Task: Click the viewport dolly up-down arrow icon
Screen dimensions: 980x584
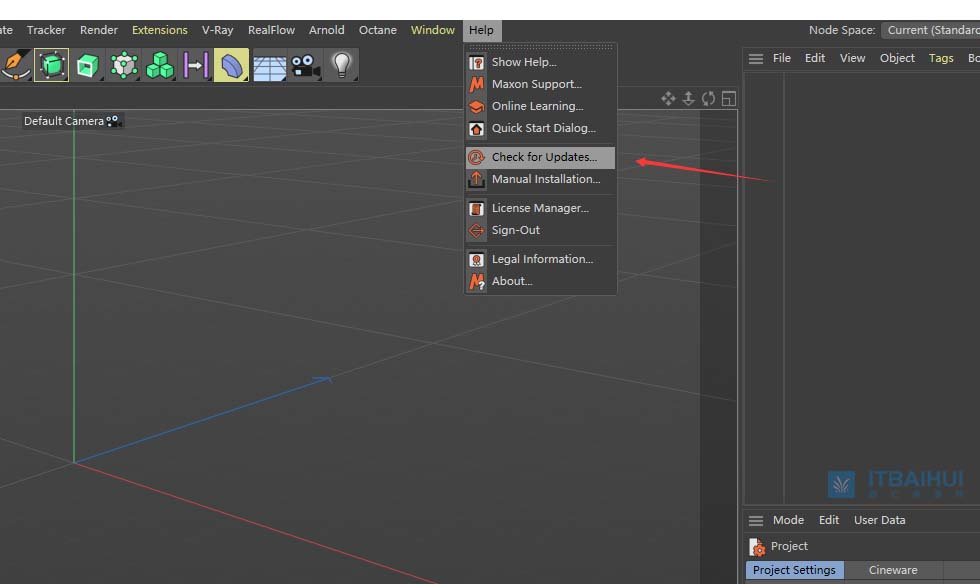Action: click(688, 99)
